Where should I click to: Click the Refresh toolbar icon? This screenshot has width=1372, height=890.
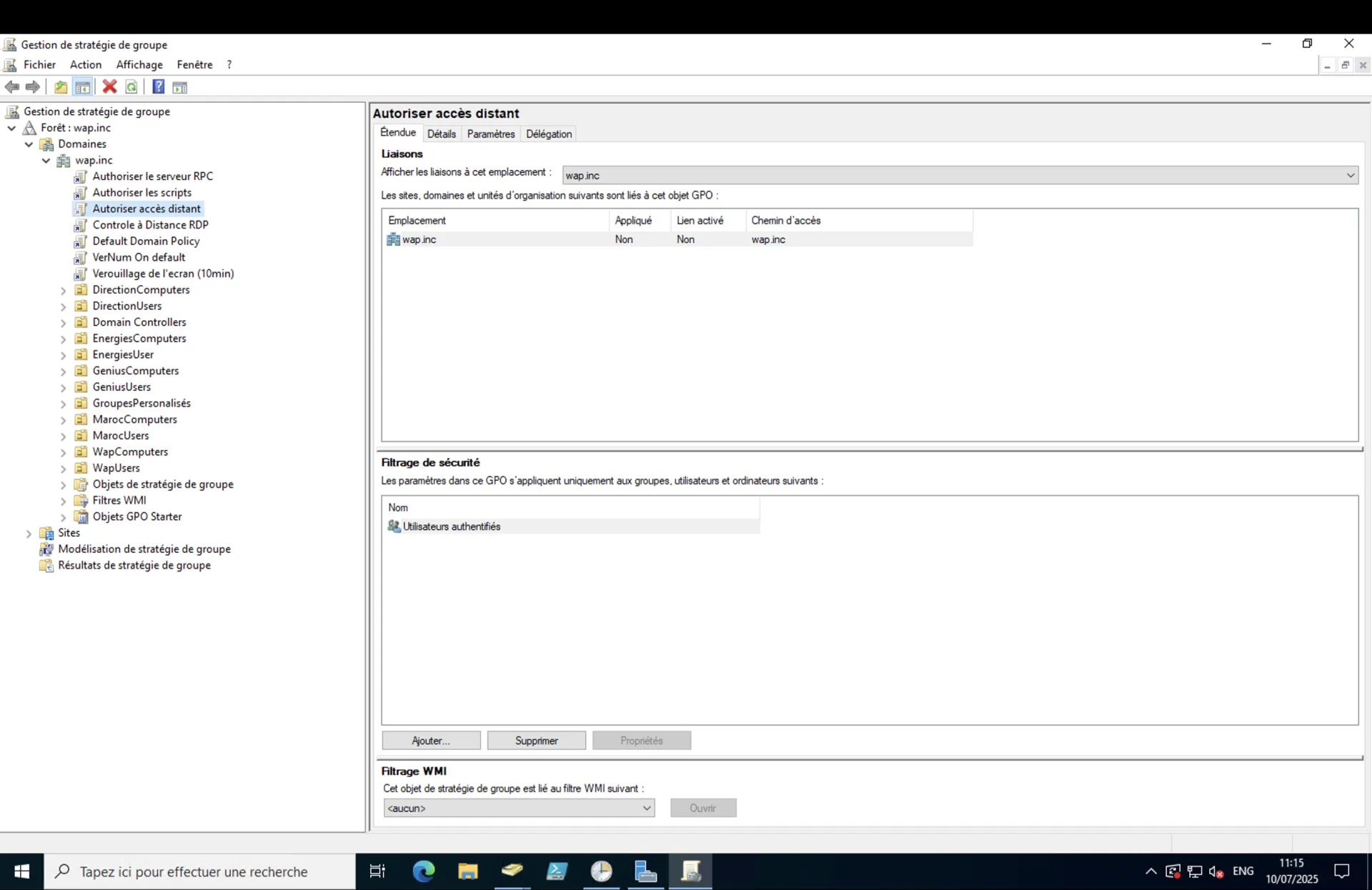(x=131, y=87)
